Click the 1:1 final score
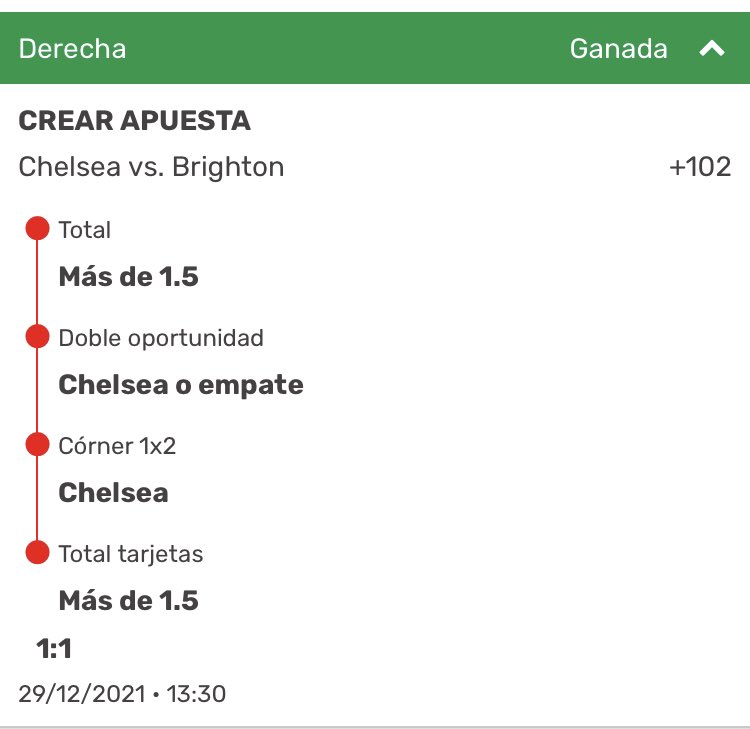 click(54, 649)
